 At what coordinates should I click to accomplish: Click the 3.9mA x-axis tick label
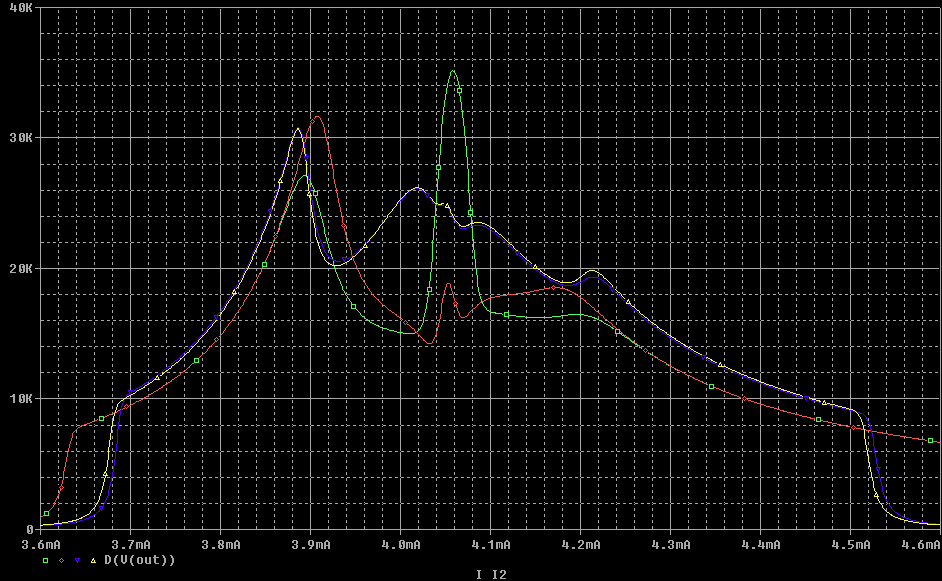click(310, 545)
